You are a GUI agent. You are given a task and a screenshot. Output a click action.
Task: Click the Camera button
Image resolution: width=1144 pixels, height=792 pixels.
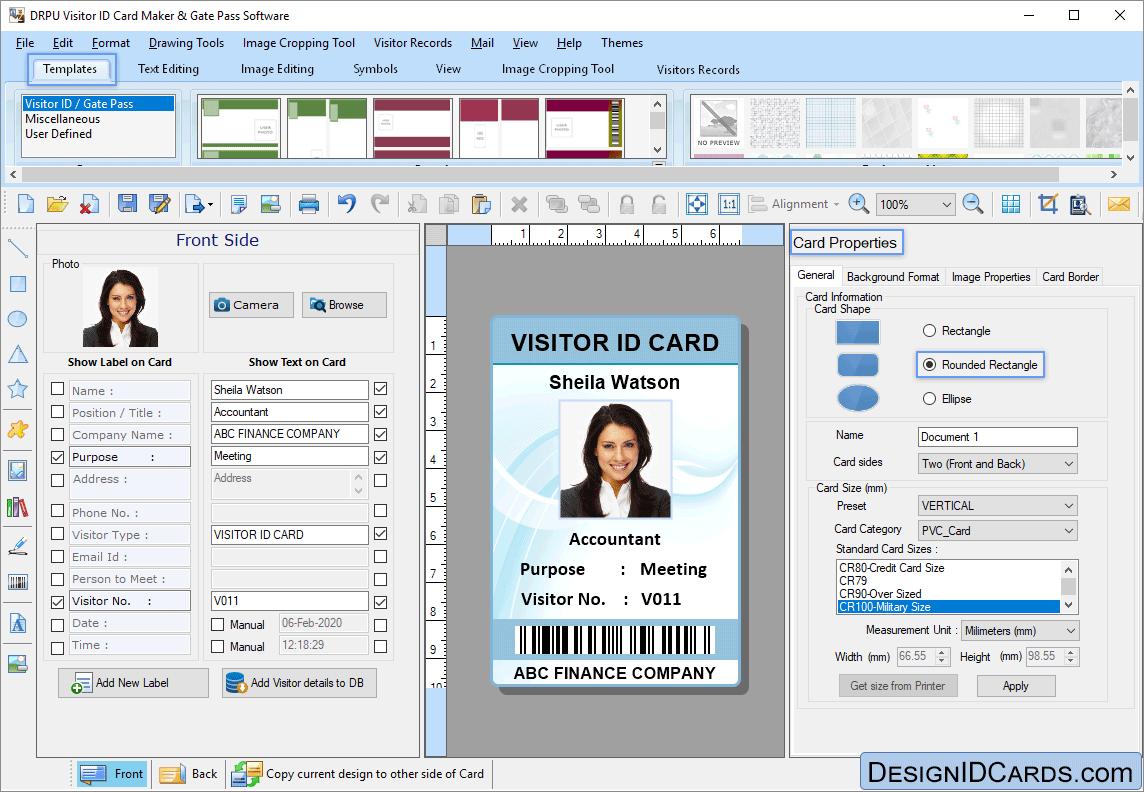click(x=252, y=305)
